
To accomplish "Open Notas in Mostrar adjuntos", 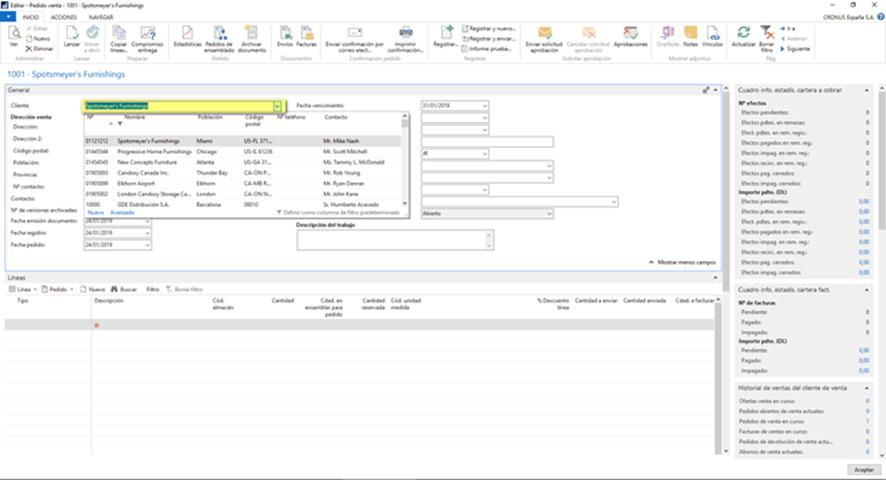I will coord(690,37).
